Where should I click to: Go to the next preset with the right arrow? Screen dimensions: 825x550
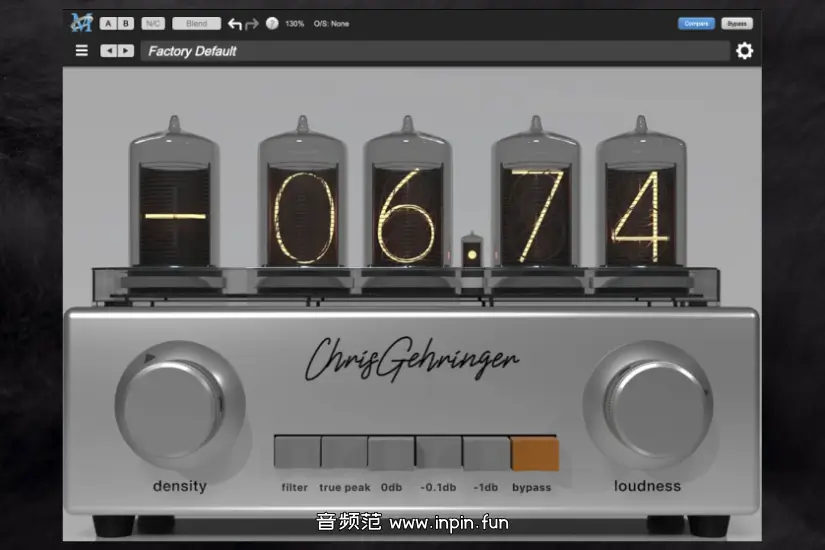[126, 51]
